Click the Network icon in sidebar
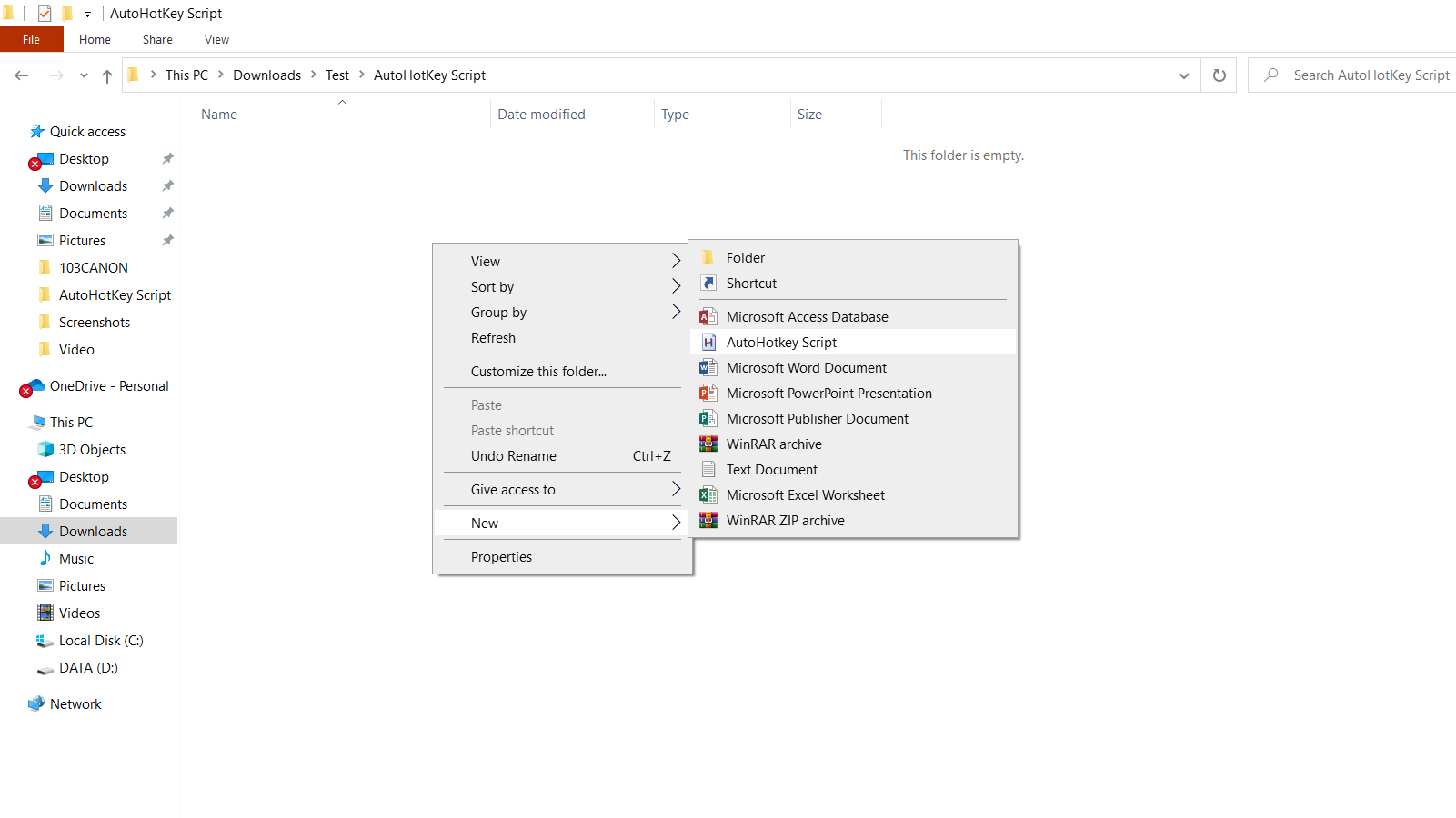This screenshot has width=1456, height=818. coord(36,703)
